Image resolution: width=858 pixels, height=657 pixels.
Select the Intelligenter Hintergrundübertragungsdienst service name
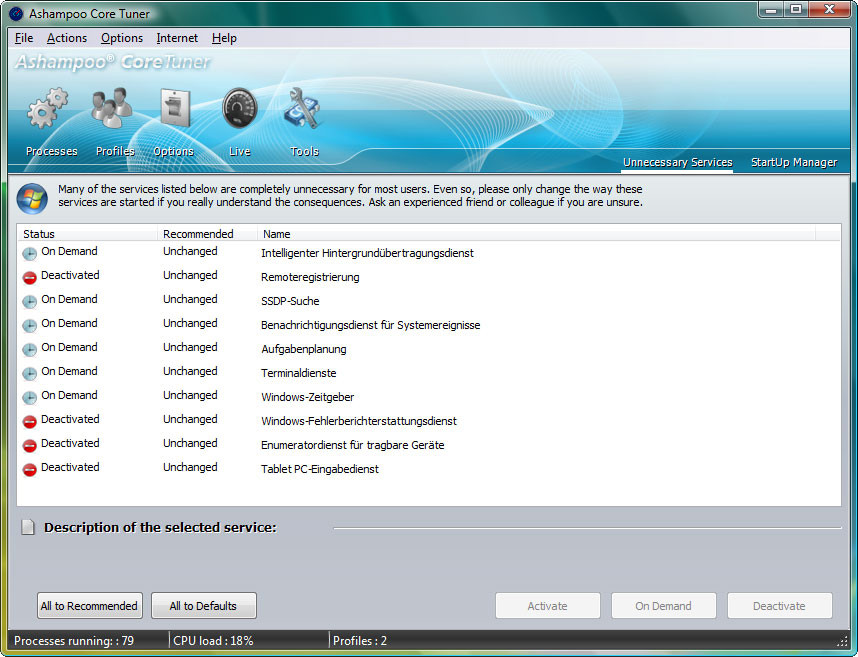click(x=367, y=253)
